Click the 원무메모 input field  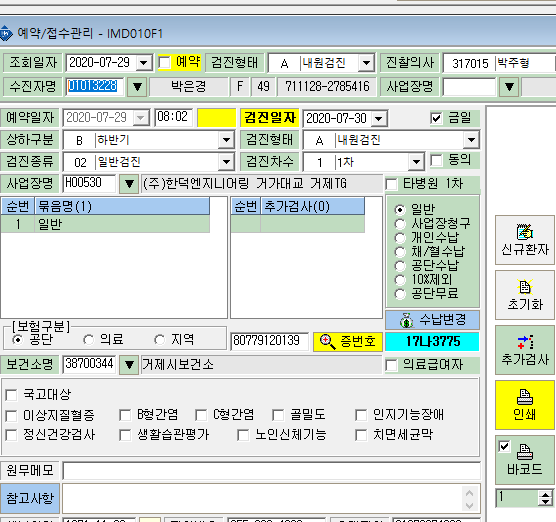pyautogui.click(x=272, y=471)
